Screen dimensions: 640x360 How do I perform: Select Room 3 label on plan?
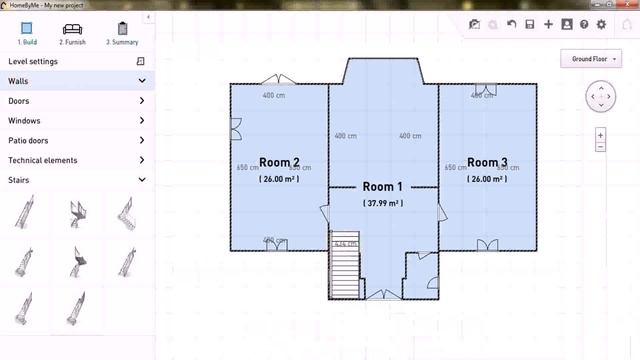click(487, 162)
